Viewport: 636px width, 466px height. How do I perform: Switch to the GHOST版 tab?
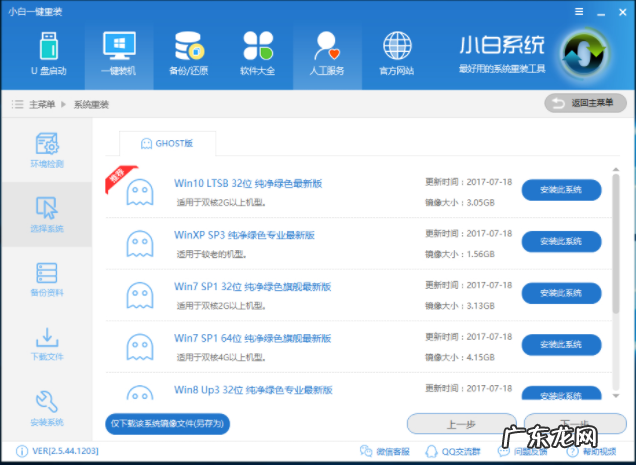tap(167, 144)
